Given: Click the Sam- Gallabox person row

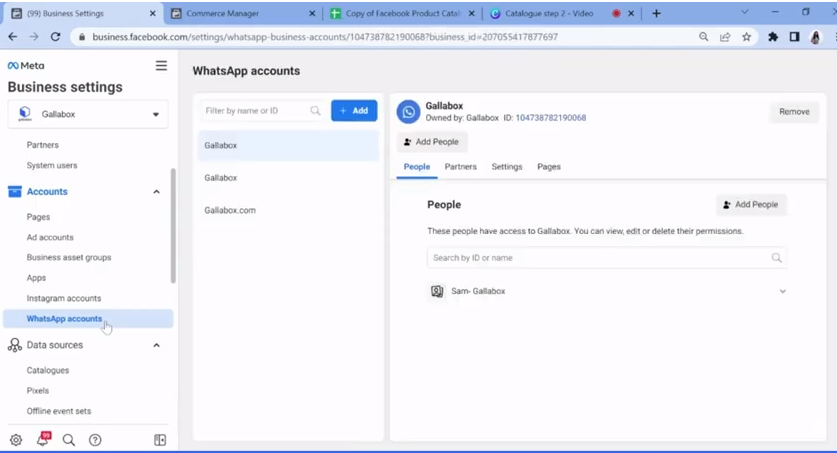Looking at the screenshot, I should (x=606, y=291).
